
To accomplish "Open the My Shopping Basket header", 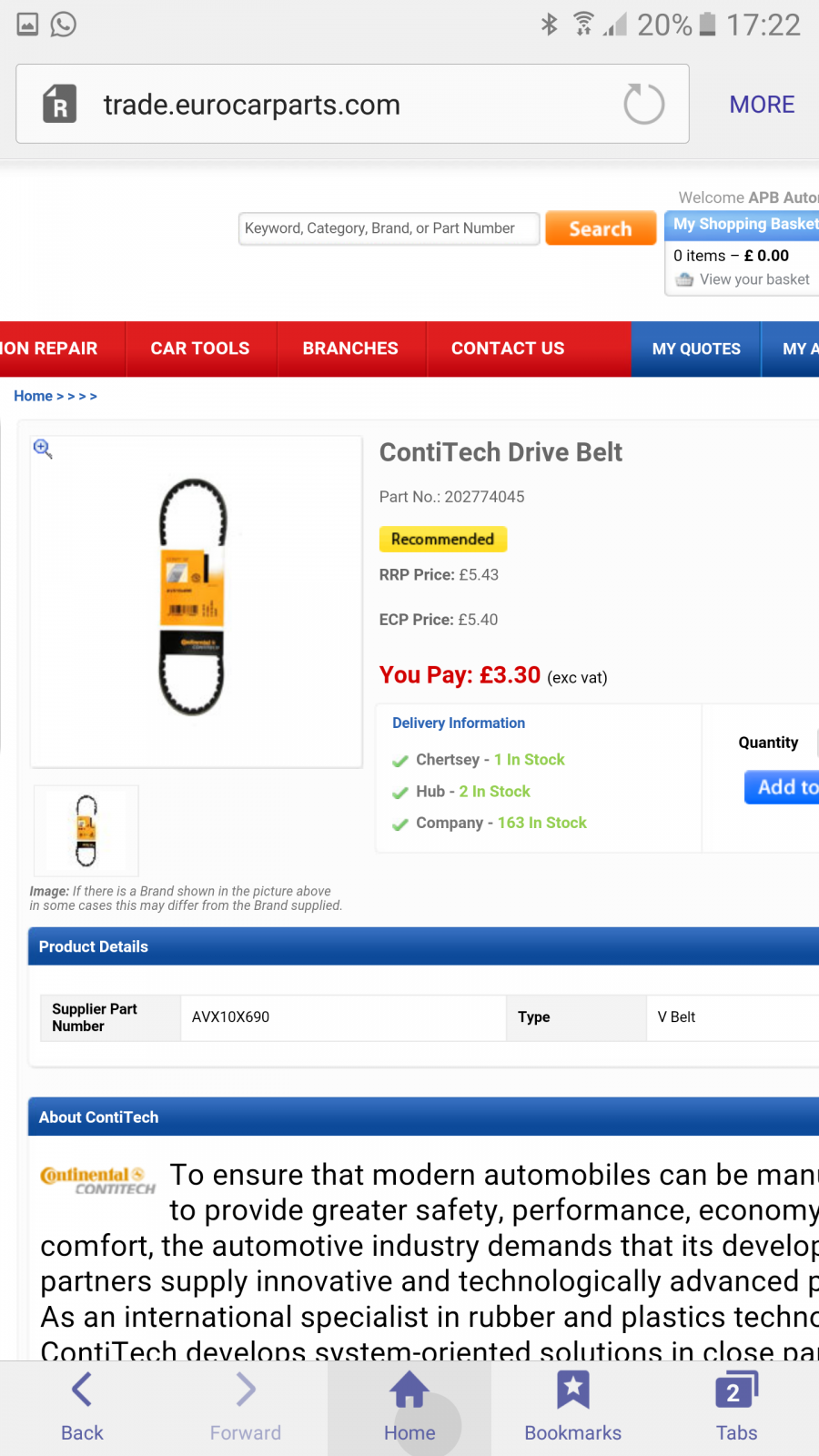I will tap(743, 224).
